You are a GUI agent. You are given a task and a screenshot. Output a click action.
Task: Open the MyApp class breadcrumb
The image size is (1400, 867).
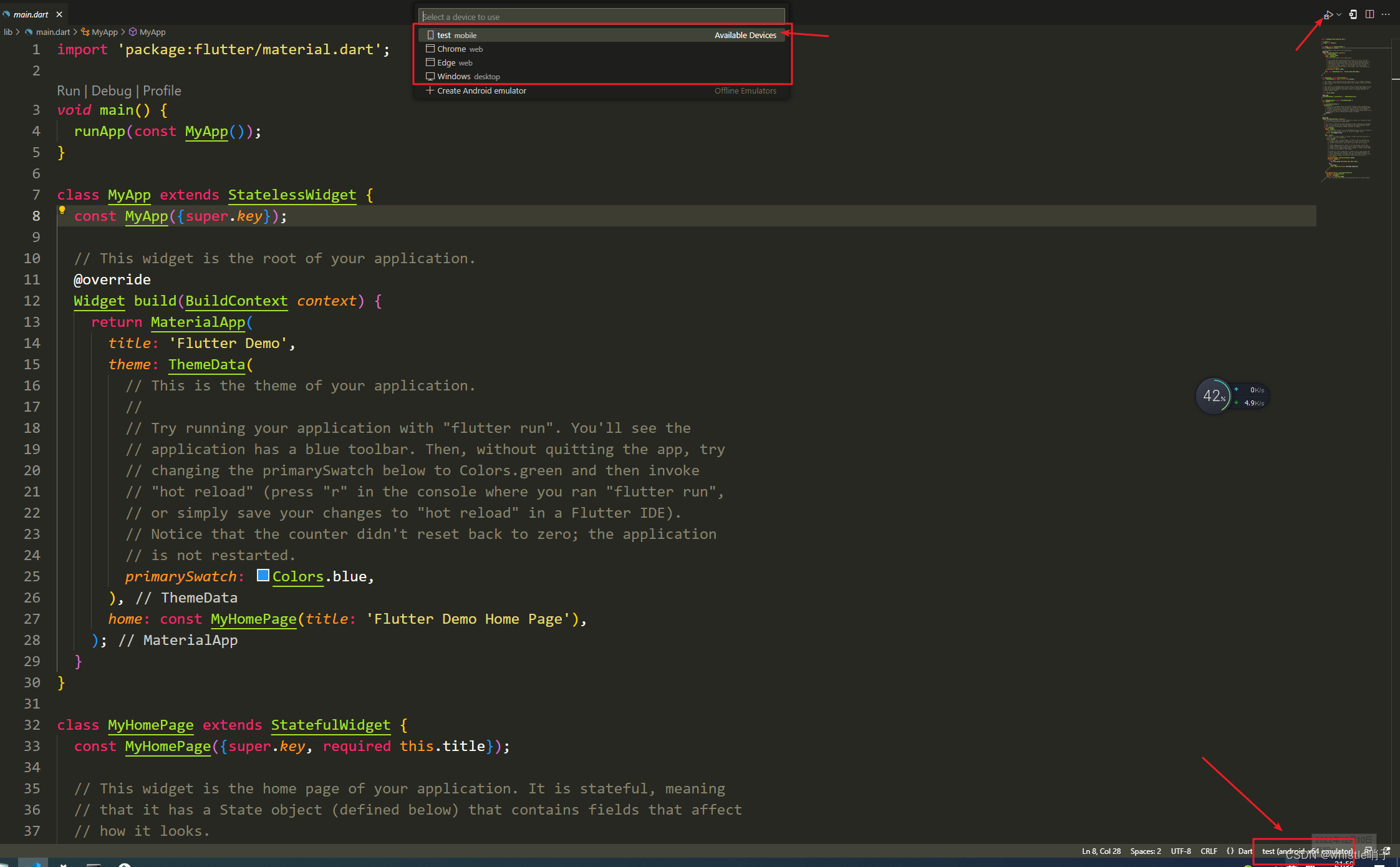coord(104,32)
